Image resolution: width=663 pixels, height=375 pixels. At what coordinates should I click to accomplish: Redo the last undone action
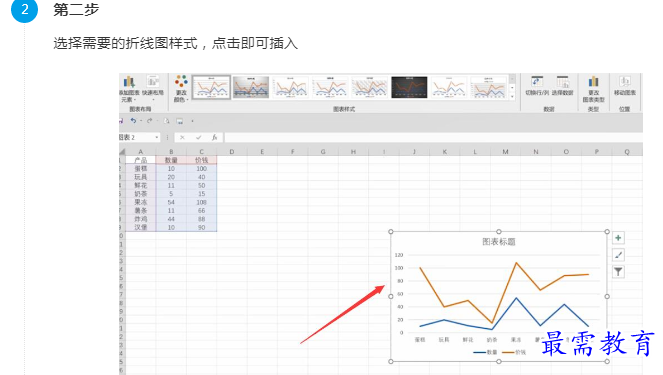(149, 121)
